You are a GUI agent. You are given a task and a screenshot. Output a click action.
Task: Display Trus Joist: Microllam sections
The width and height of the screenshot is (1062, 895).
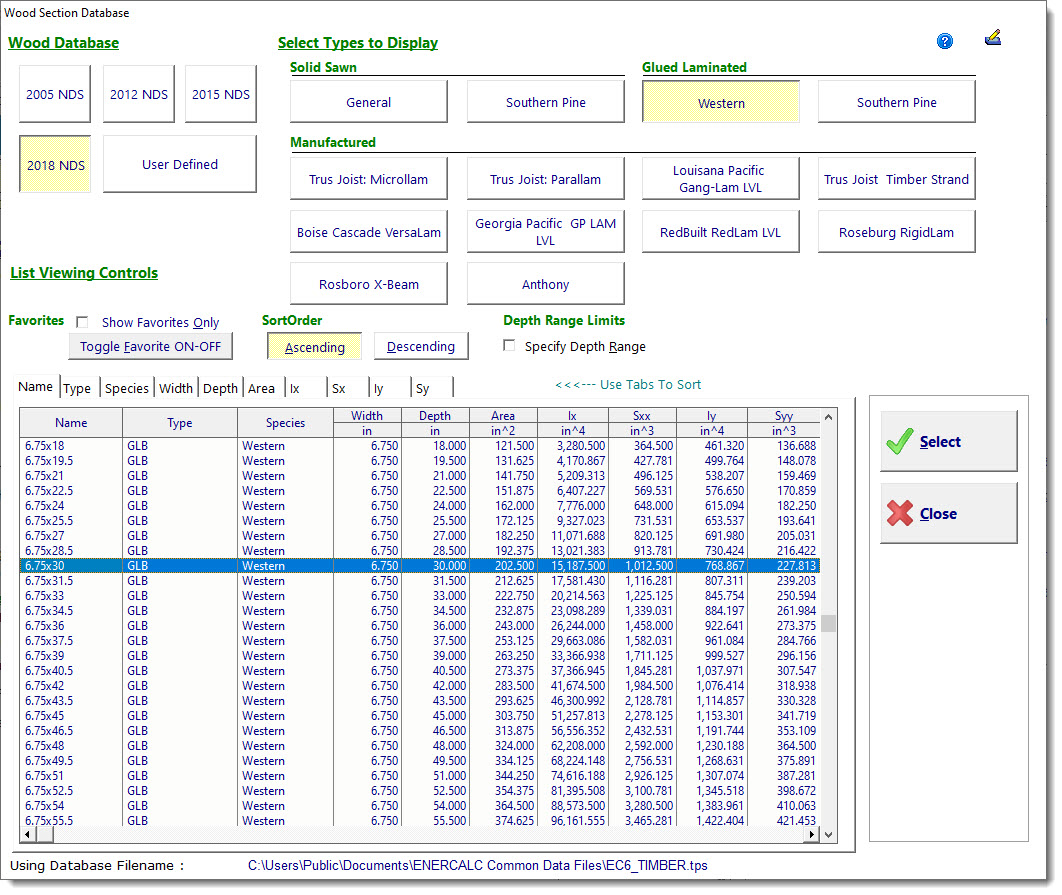point(369,179)
